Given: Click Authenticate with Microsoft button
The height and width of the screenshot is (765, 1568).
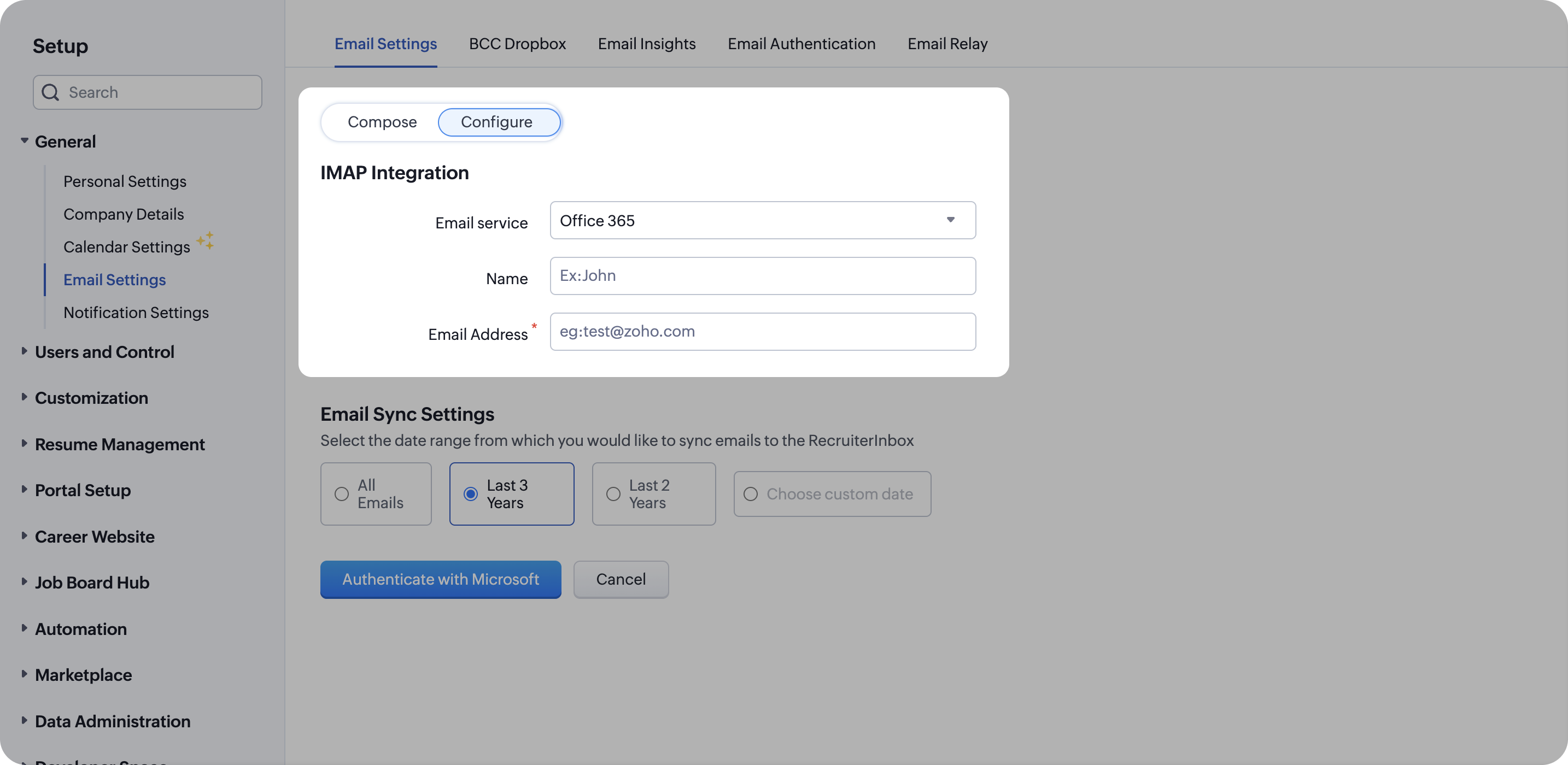Looking at the screenshot, I should click(x=440, y=579).
